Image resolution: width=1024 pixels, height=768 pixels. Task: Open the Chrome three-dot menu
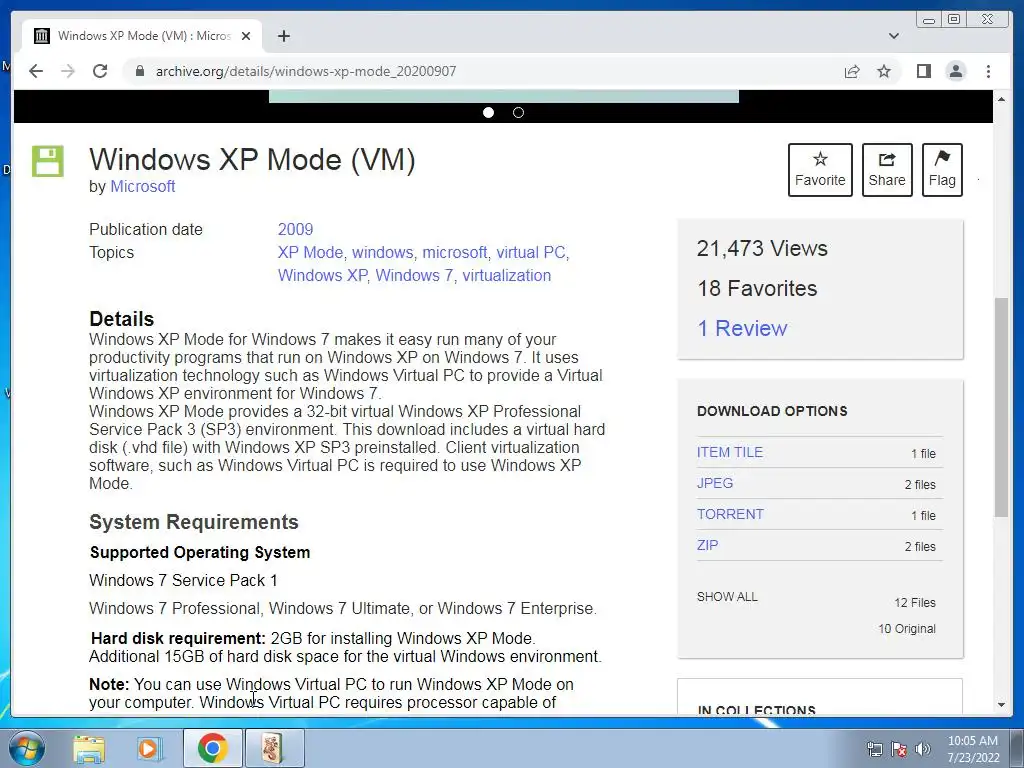988,71
